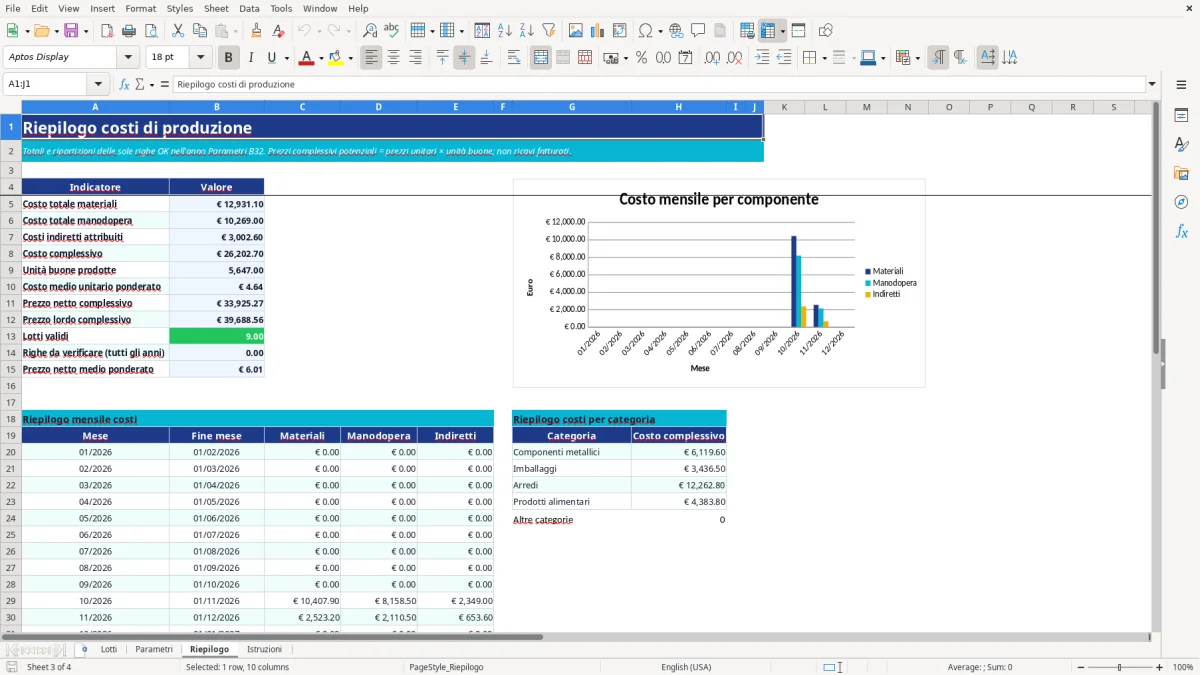Run the spelling check
1200x675 pixels.
click(392, 31)
